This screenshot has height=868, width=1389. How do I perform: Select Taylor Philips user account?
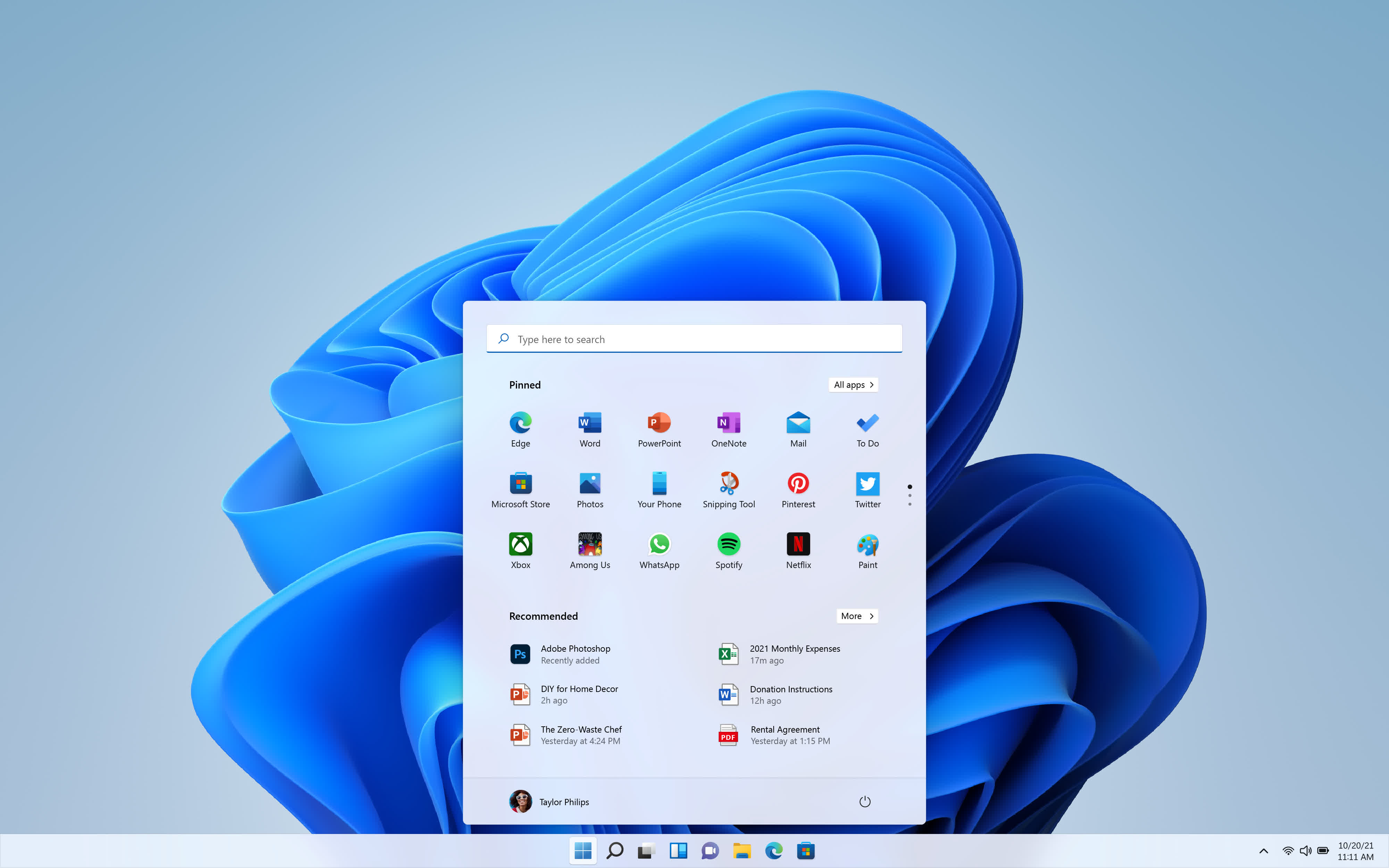(549, 801)
